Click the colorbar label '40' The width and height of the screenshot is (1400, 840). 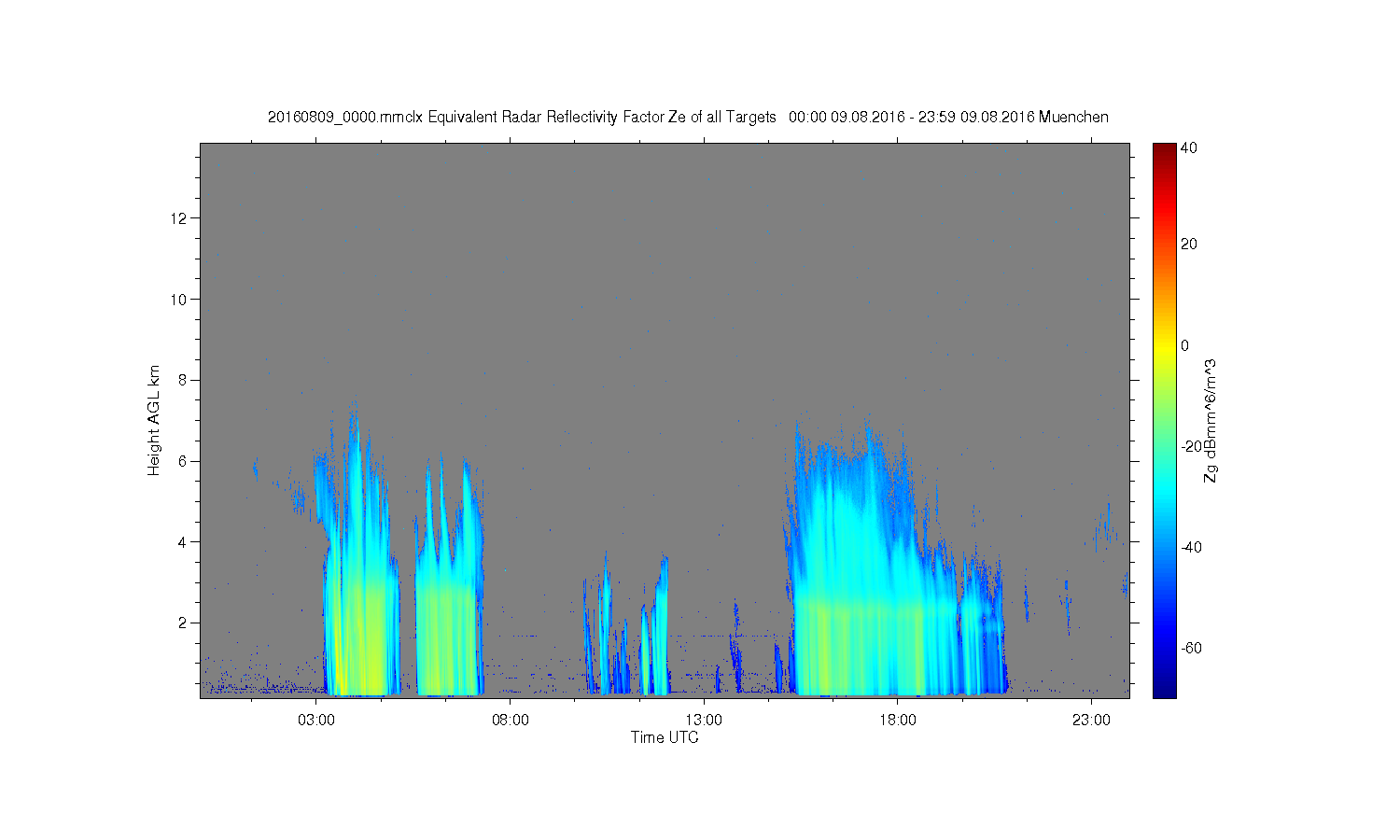[1189, 147]
